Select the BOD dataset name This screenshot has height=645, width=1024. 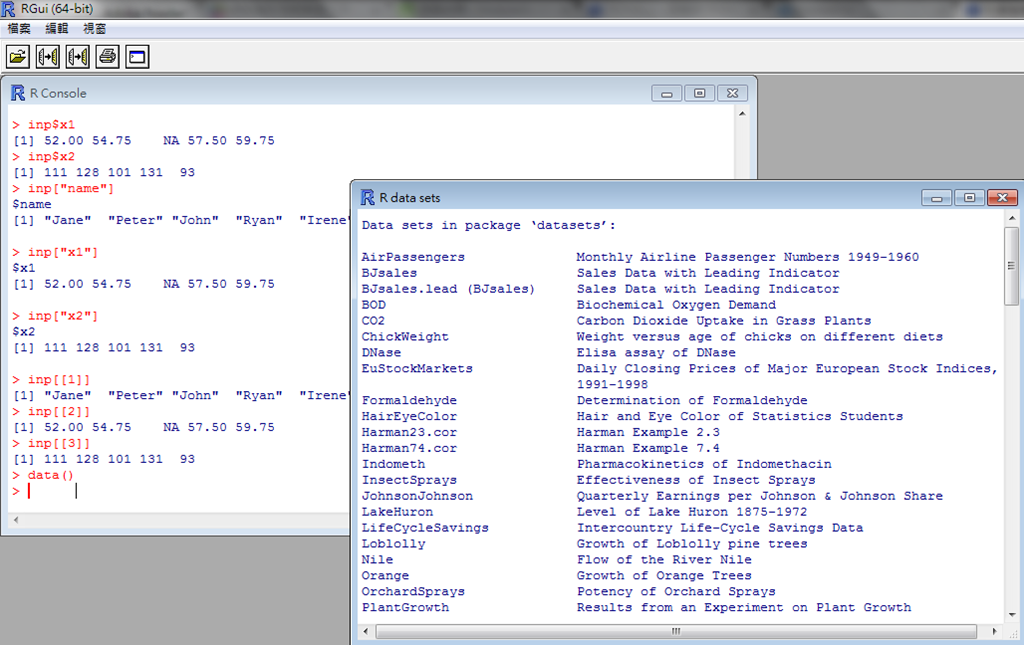tap(374, 305)
